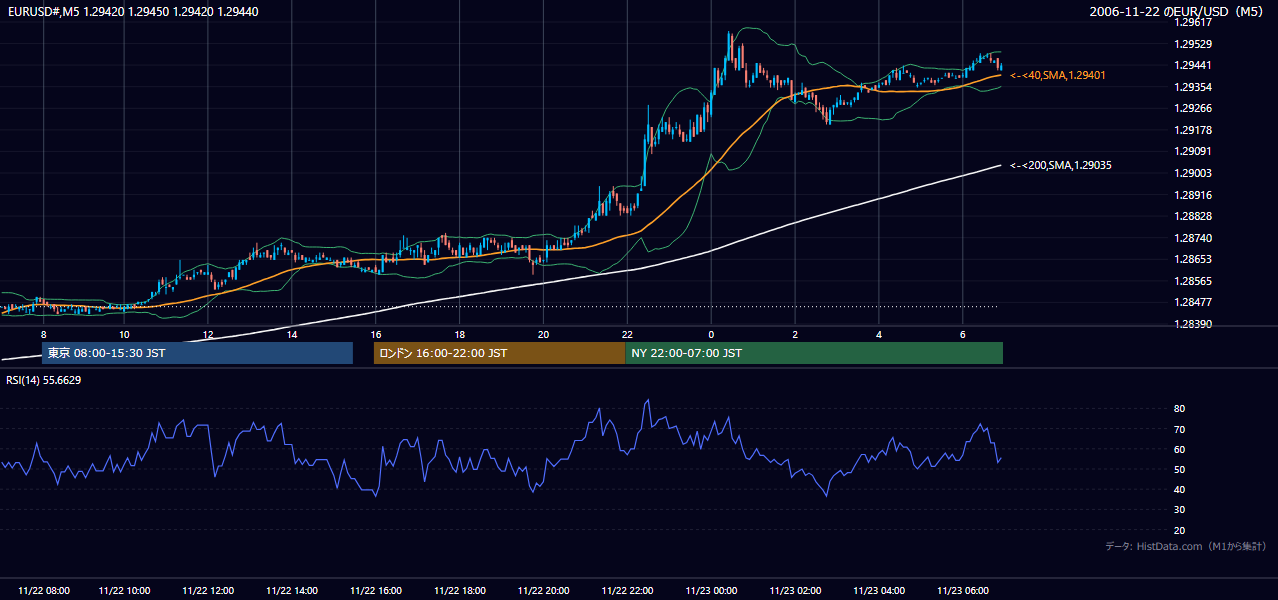
Task: Click RSI scale value 60
Action: [x=1179, y=449]
